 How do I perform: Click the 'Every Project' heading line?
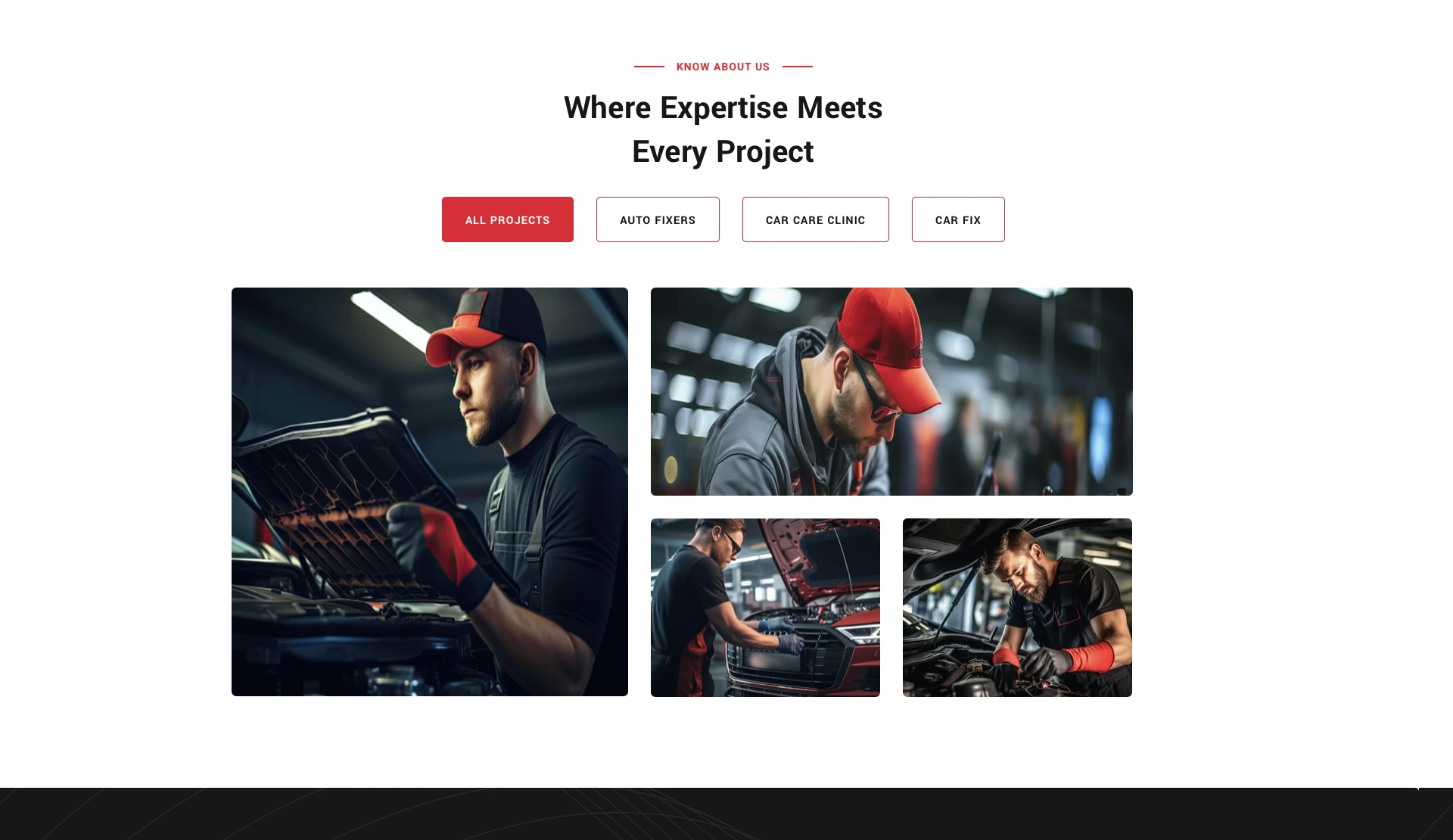(723, 151)
